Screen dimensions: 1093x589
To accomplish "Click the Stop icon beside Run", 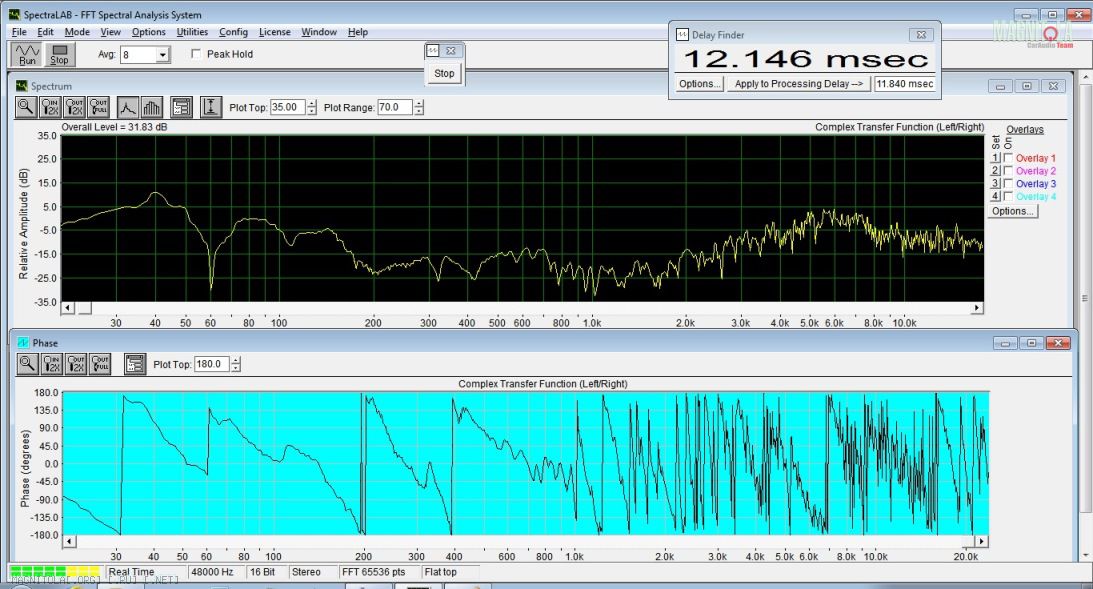I will click(59, 54).
